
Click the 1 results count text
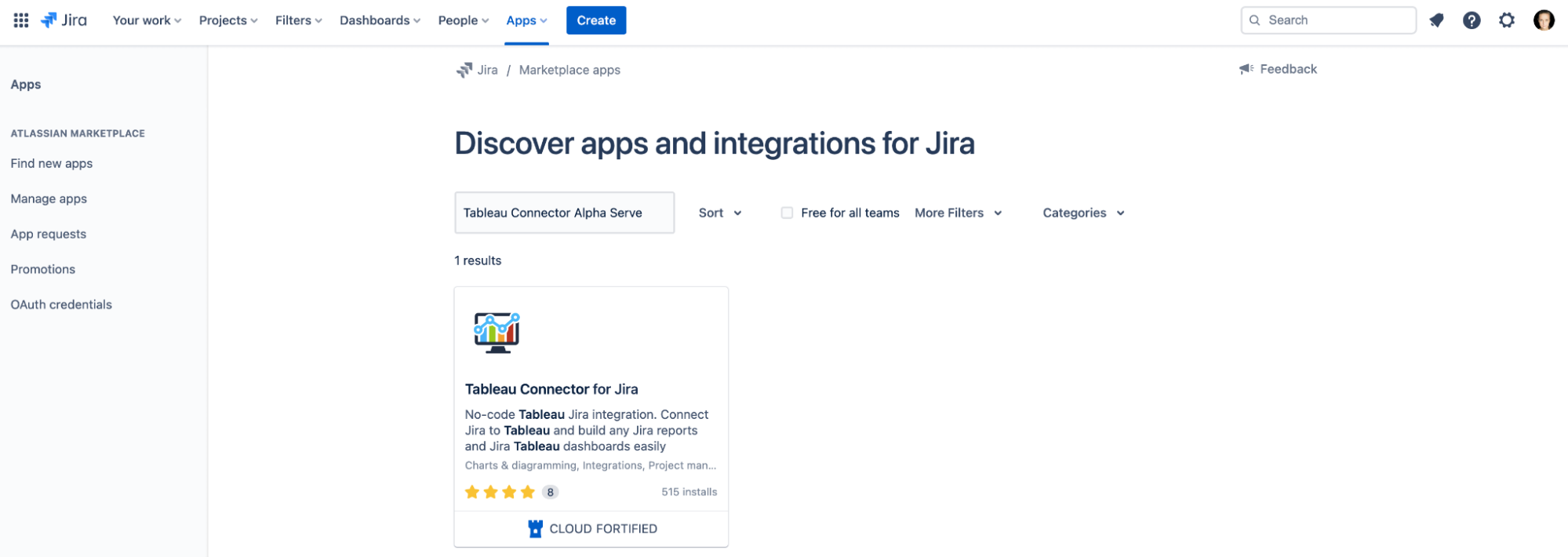tap(478, 260)
